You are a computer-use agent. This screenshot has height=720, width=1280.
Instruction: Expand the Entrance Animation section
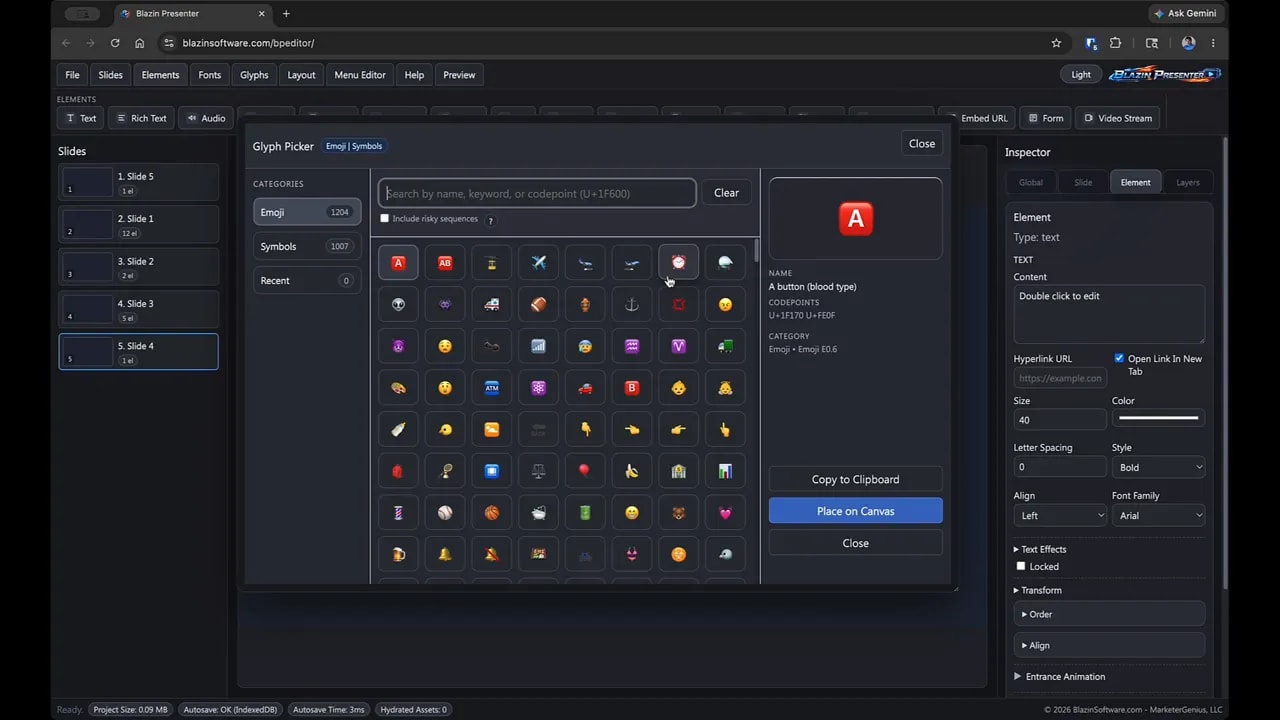pyautogui.click(x=1059, y=677)
